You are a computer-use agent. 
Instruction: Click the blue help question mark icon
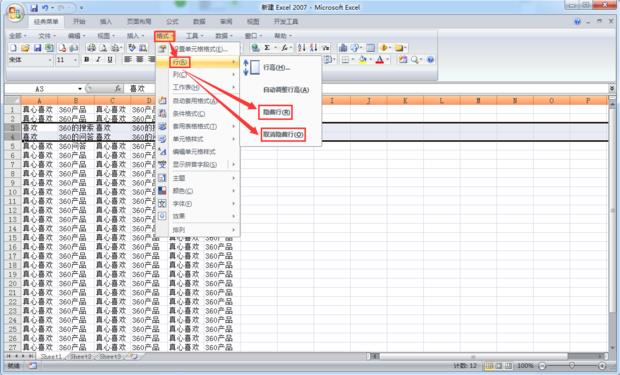coord(577,22)
